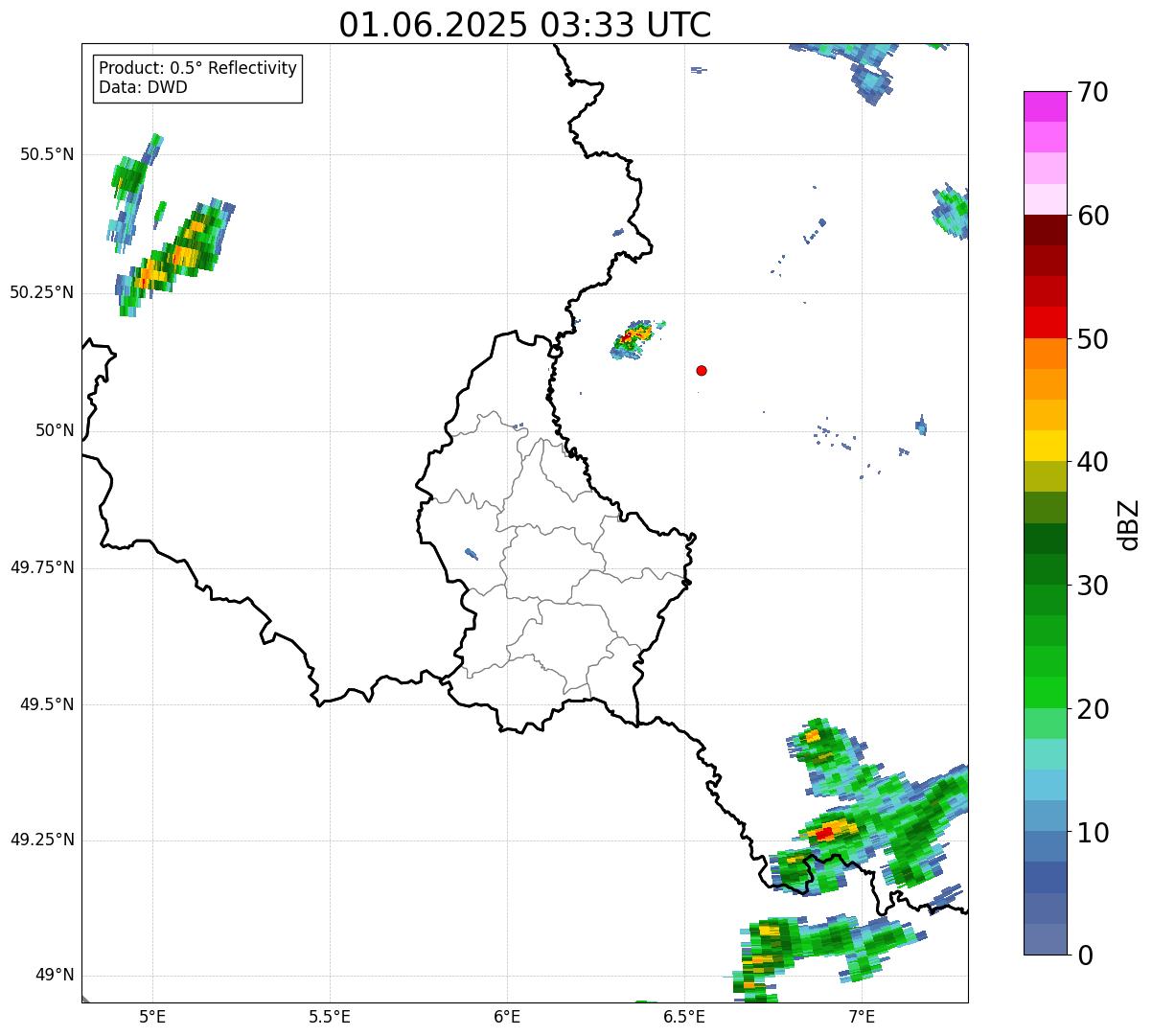The height and width of the screenshot is (1036, 1152).
Task: Select the Product: 0.5° Reflectivity text
Action: 198,69
